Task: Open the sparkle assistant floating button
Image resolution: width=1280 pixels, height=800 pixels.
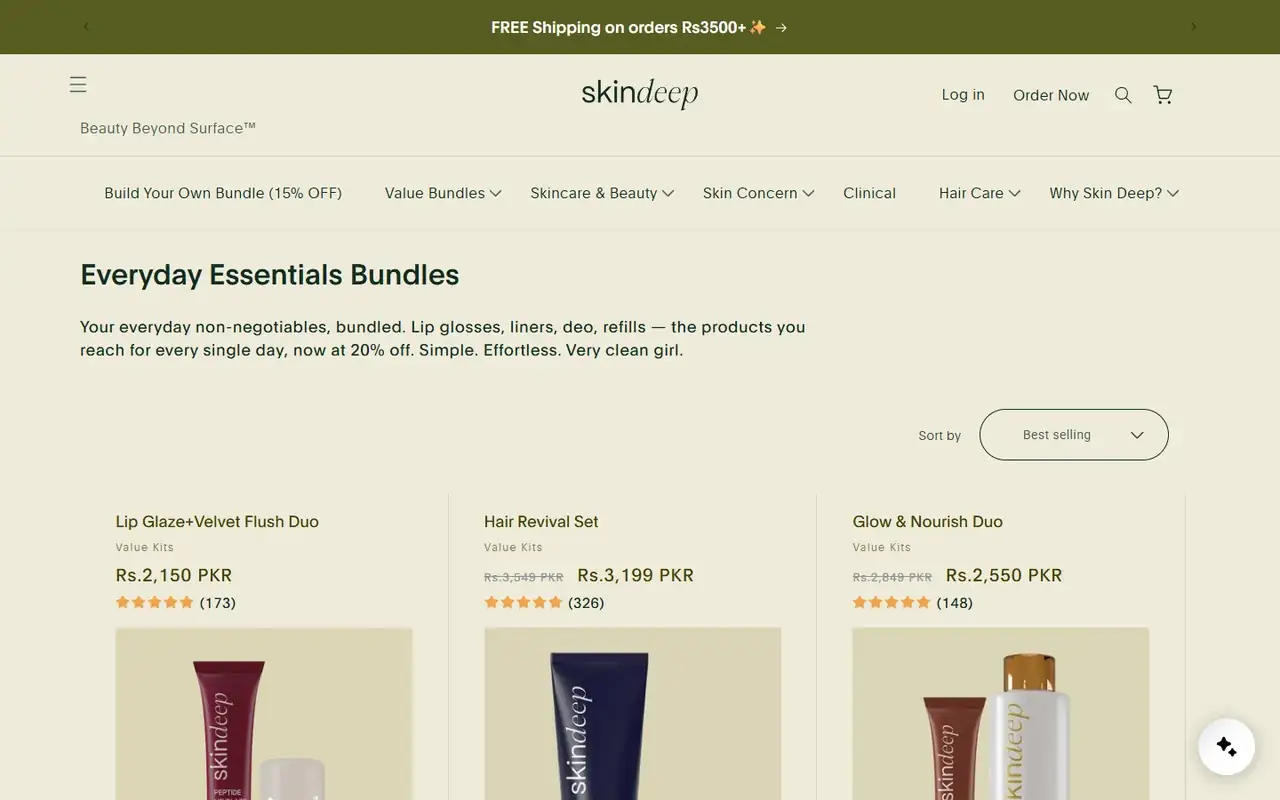Action: coord(1227,746)
